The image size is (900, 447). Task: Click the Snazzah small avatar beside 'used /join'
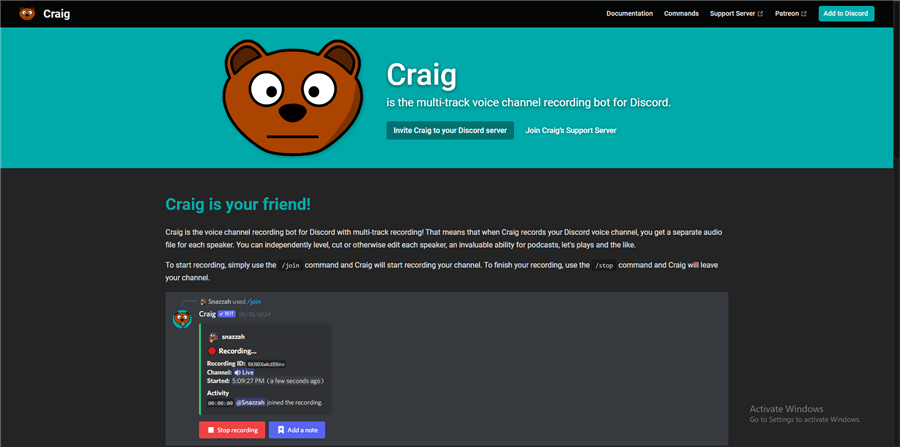click(x=203, y=301)
